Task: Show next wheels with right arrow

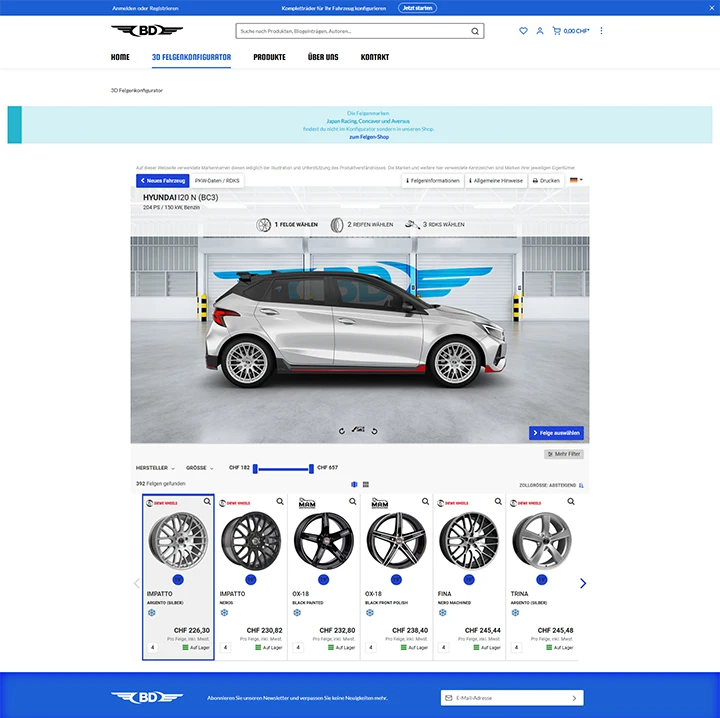Action: pos(583,583)
